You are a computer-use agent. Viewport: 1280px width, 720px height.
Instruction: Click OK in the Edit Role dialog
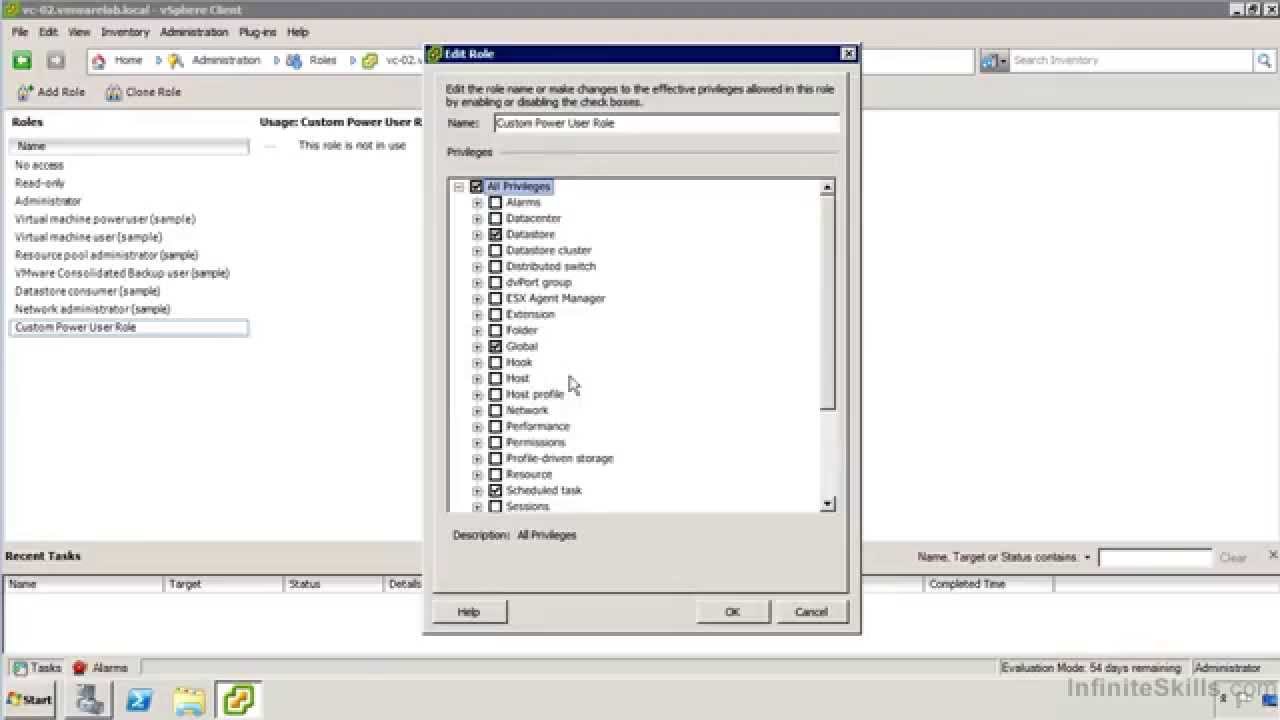(x=732, y=612)
